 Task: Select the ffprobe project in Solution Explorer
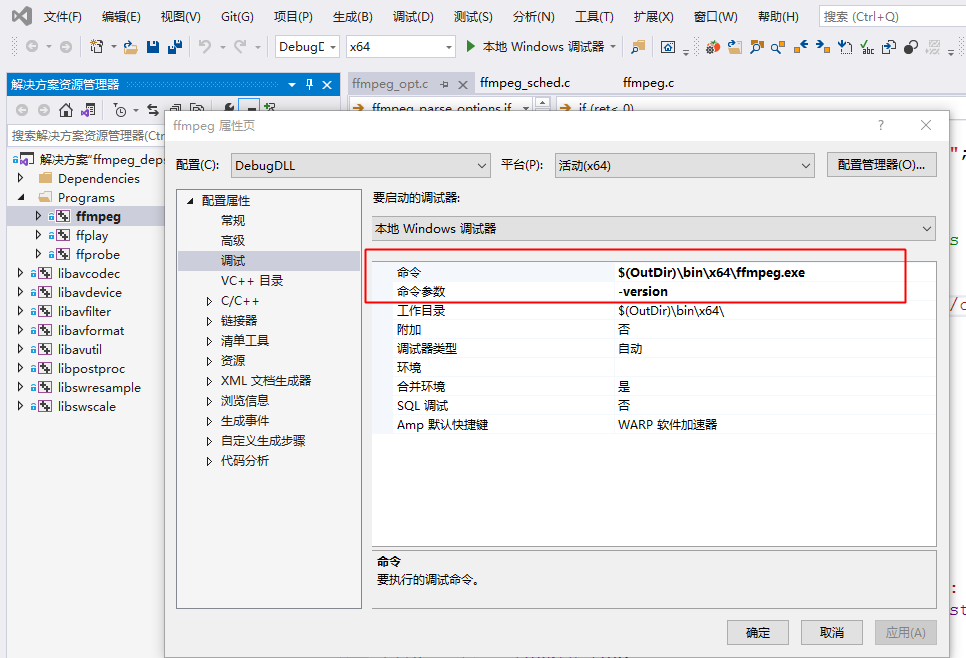(98, 254)
